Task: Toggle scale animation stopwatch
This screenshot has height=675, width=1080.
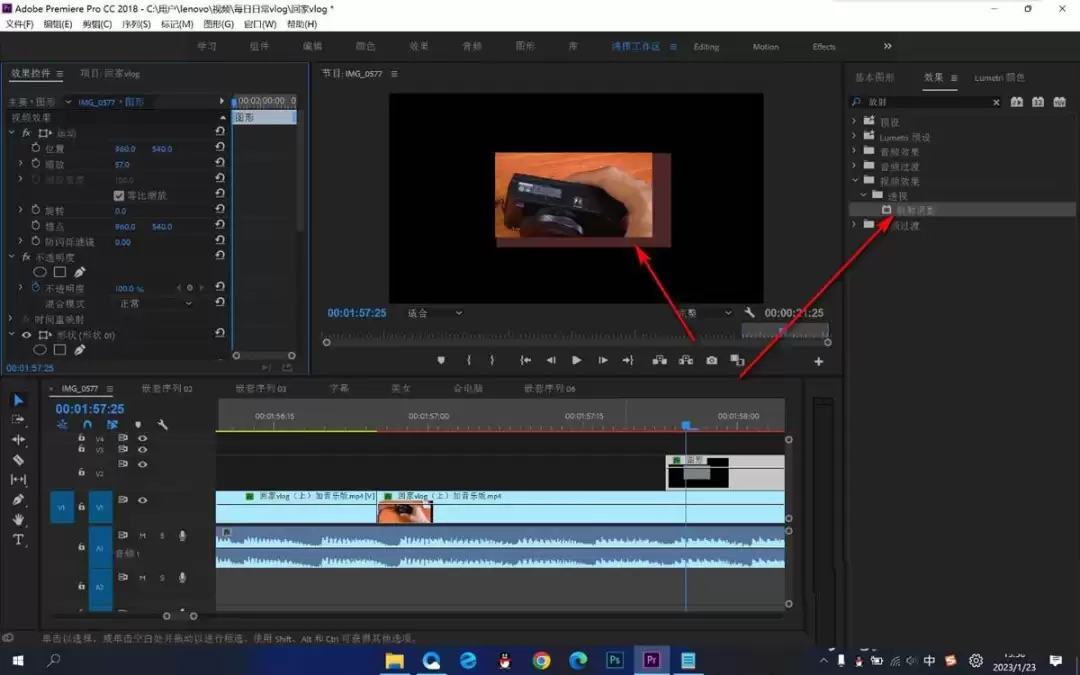Action: [x=36, y=163]
